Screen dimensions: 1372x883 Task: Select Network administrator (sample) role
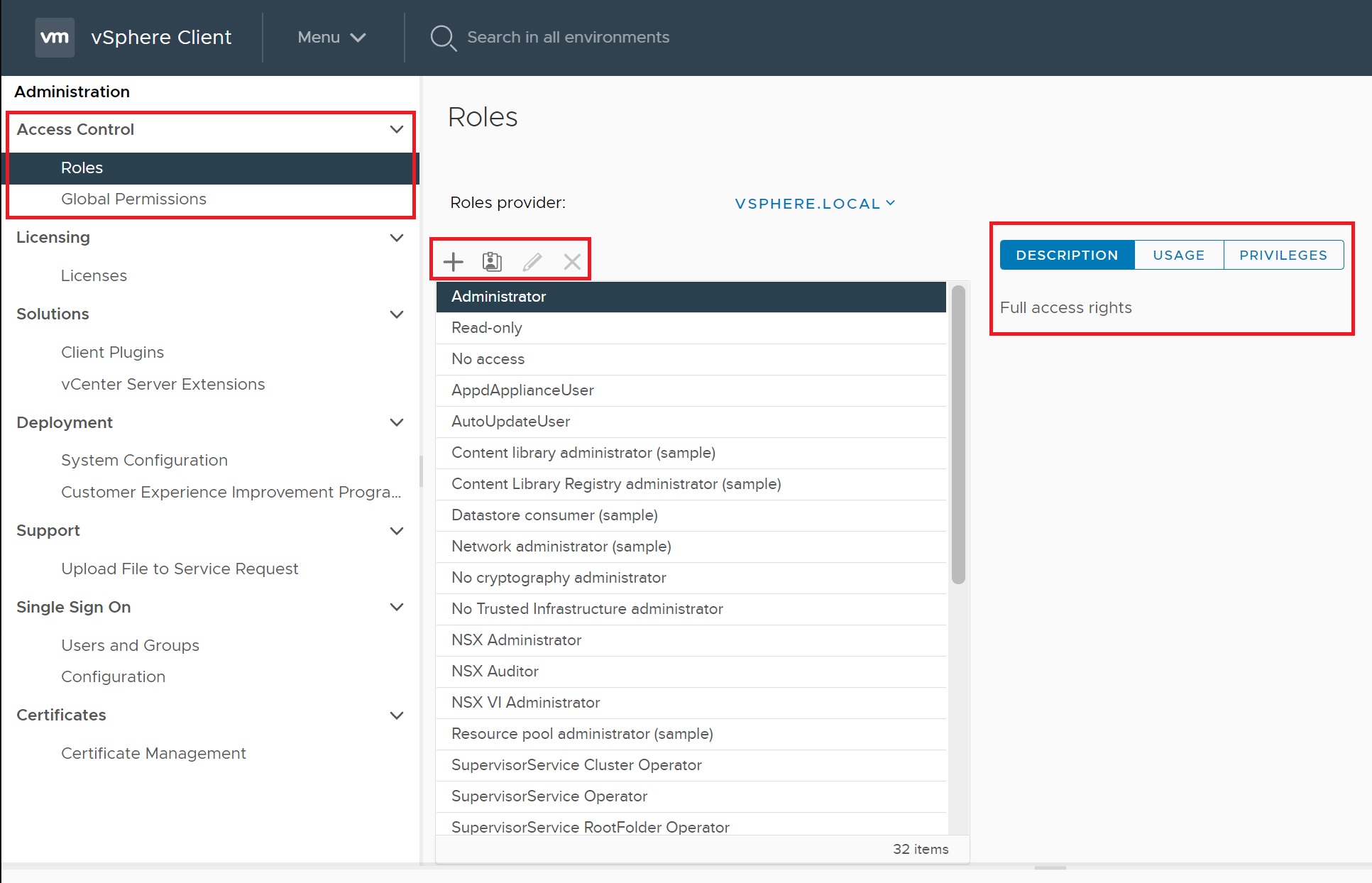coord(691,547)
